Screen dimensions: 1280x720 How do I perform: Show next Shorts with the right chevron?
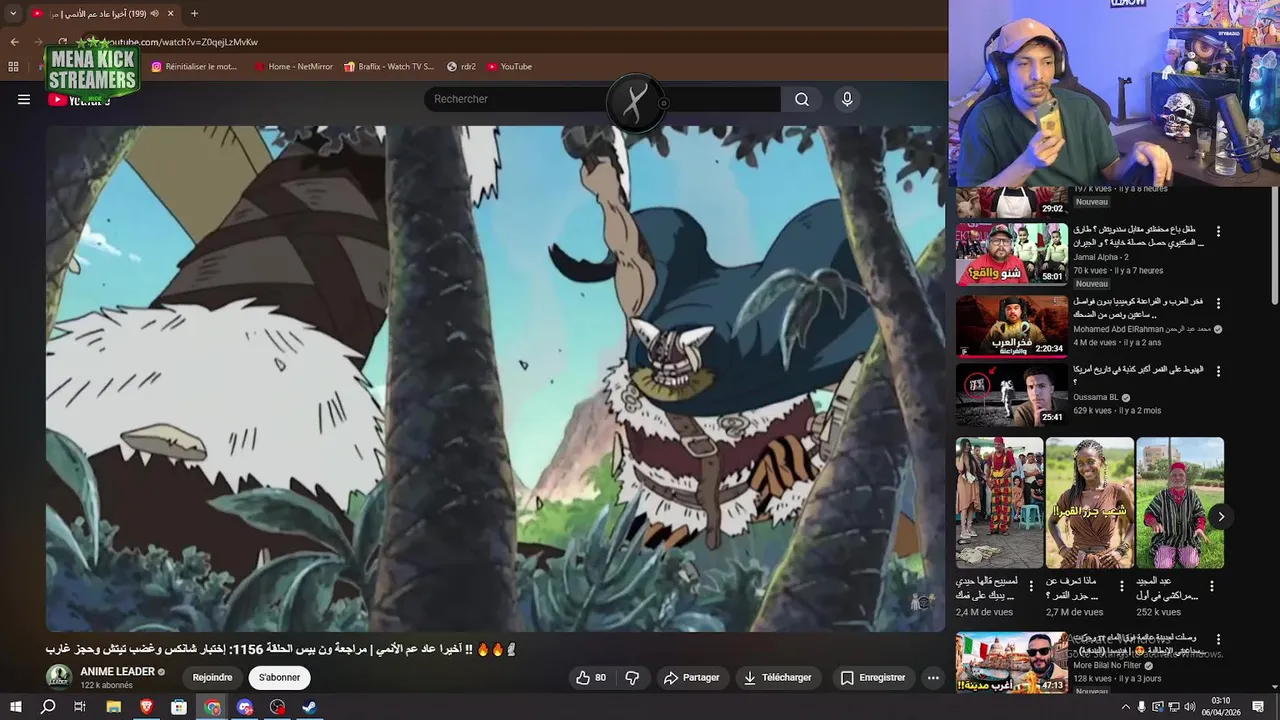(x=1221, y=517)
